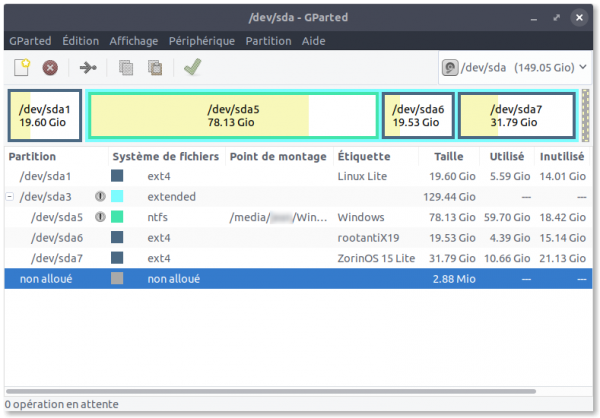The width and height of the screenshot is (600, 418).
Task: Click the delete partition toolbar icon
Action: tap(50, 68)
